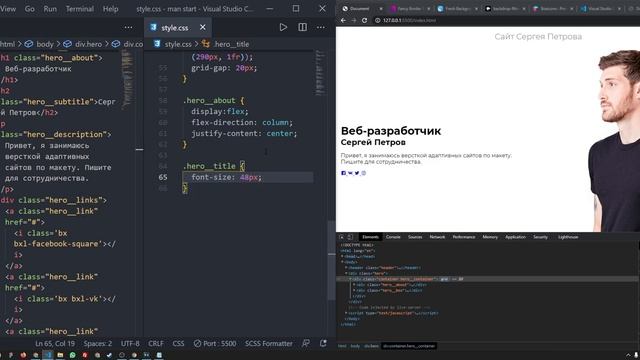Click the CSS file icon on style.css tab

pos(153,27)
